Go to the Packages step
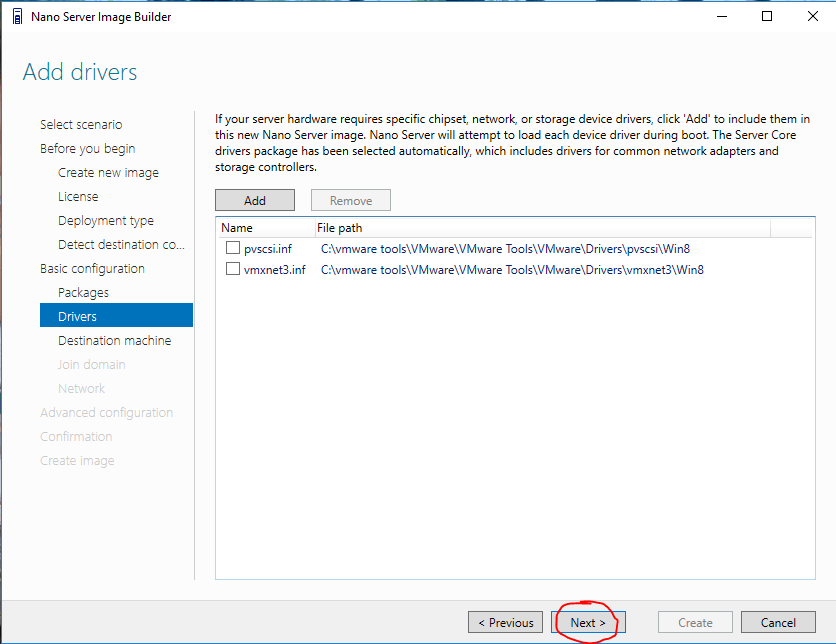 (x=83, y=293)
